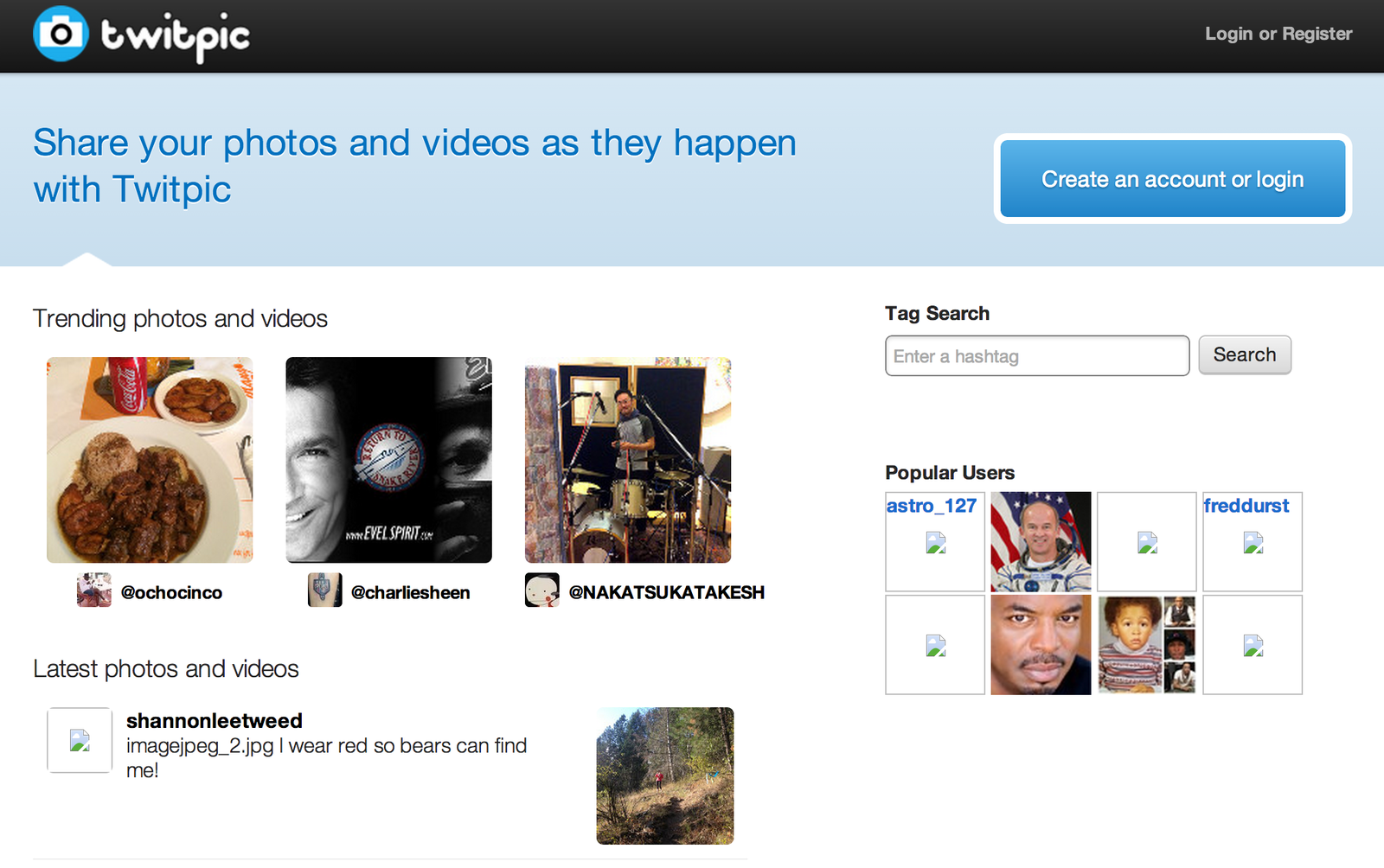1384x868 pixels.
Task: Focus the Enter a hashtag field
Action: click(x=1037, y=356)
